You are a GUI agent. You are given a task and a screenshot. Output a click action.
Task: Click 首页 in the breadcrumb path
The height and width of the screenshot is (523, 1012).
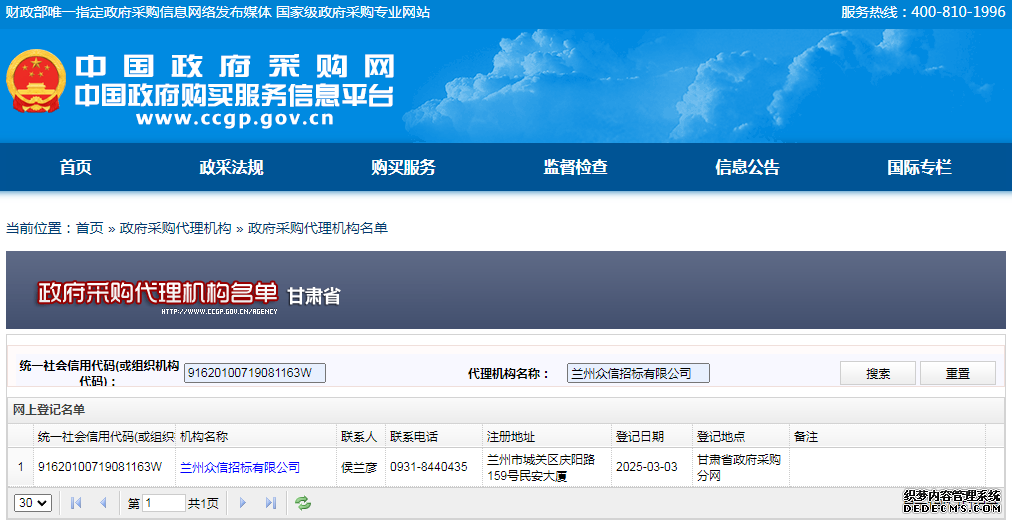click(89, 228)
